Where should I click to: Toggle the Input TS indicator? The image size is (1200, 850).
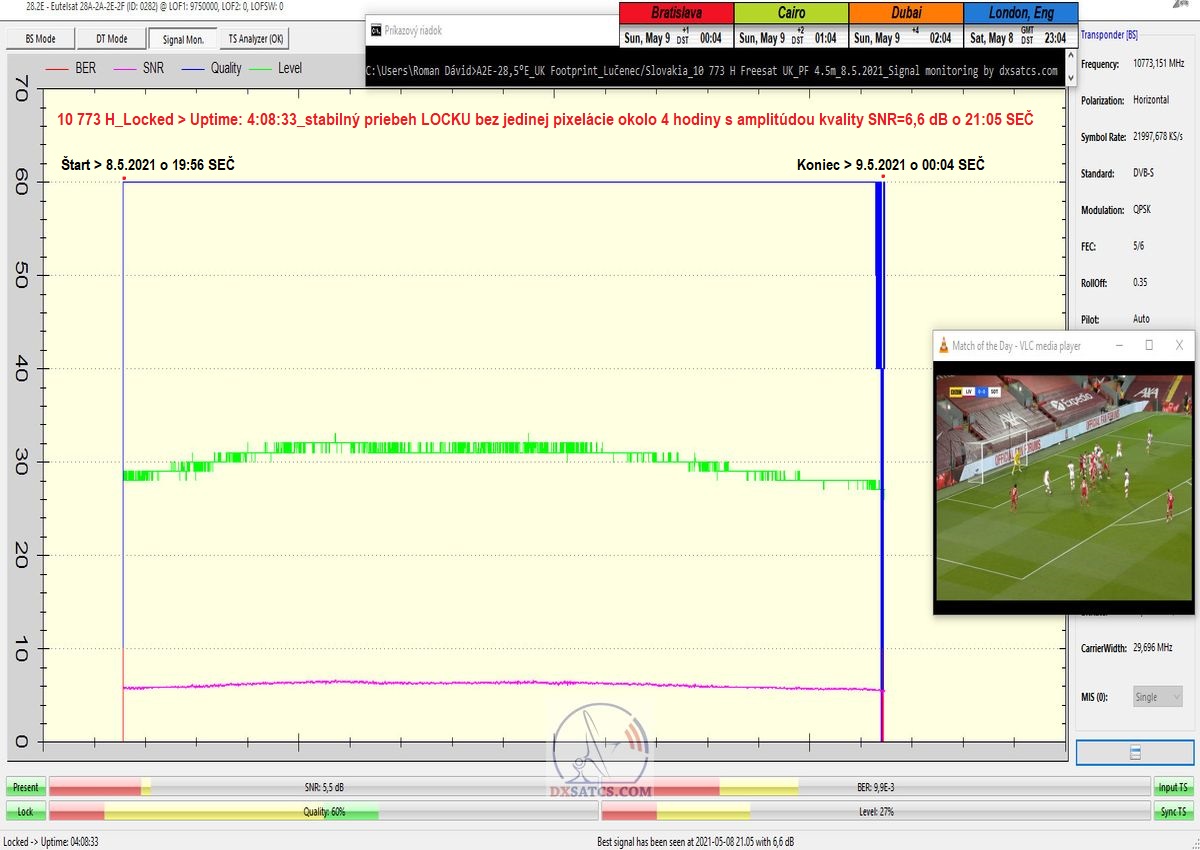[1173, 788]
